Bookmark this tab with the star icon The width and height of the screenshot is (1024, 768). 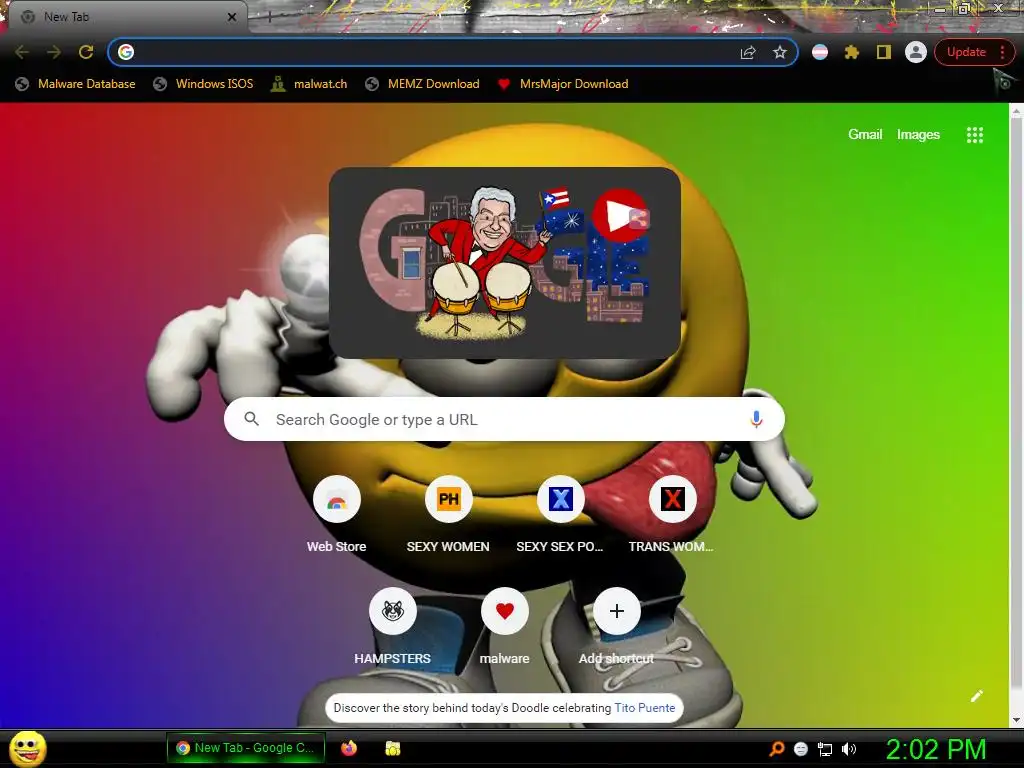(780, 52)
